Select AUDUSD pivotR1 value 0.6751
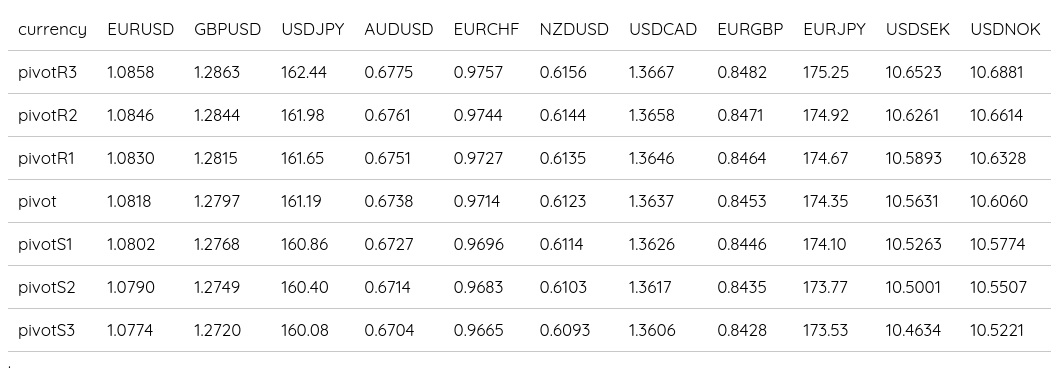The image size is (1056, 380). pyautogui.click(x=387, y=158)
